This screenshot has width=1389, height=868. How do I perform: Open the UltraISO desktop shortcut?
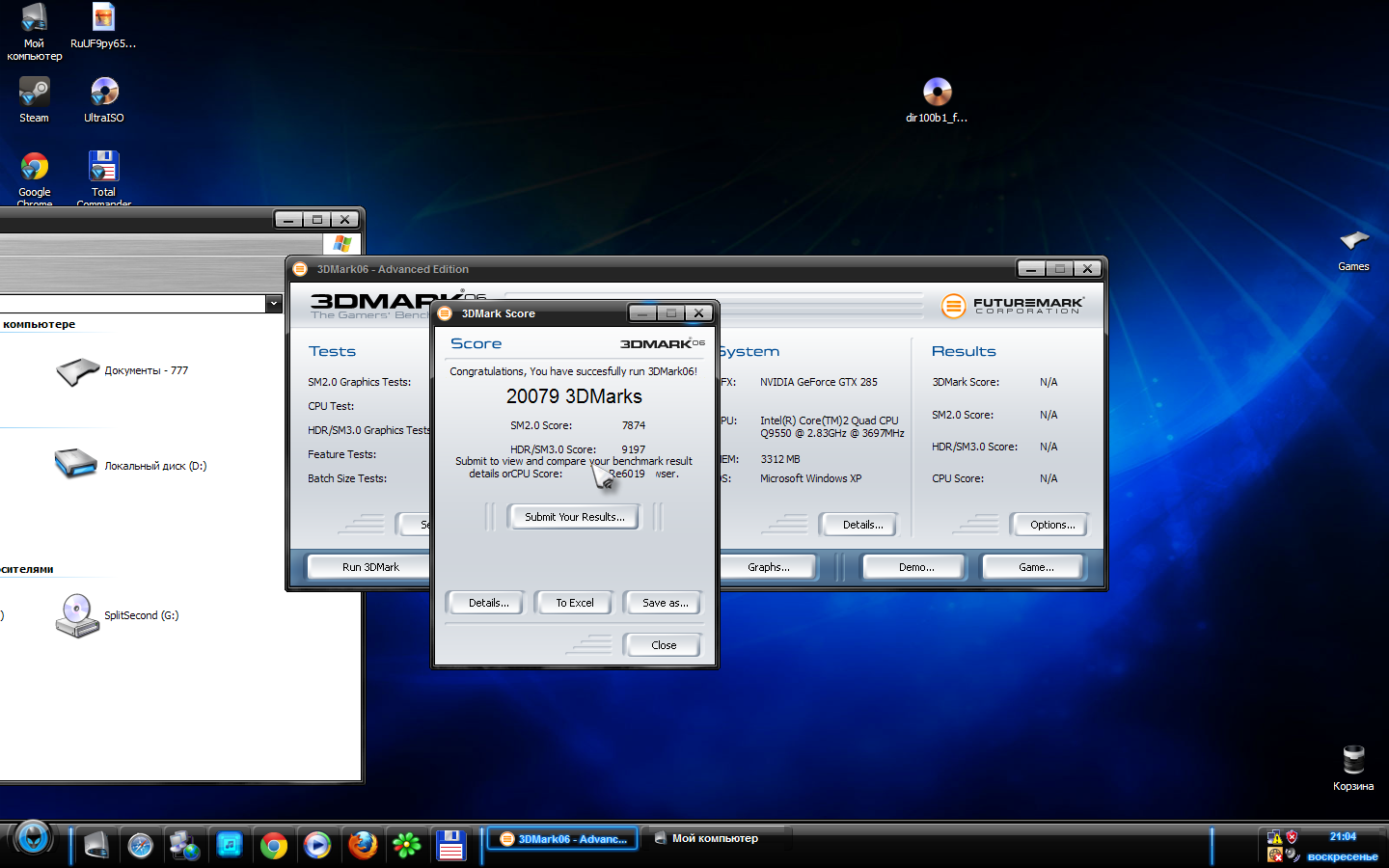pyautogui.click(x=104, y=99)
